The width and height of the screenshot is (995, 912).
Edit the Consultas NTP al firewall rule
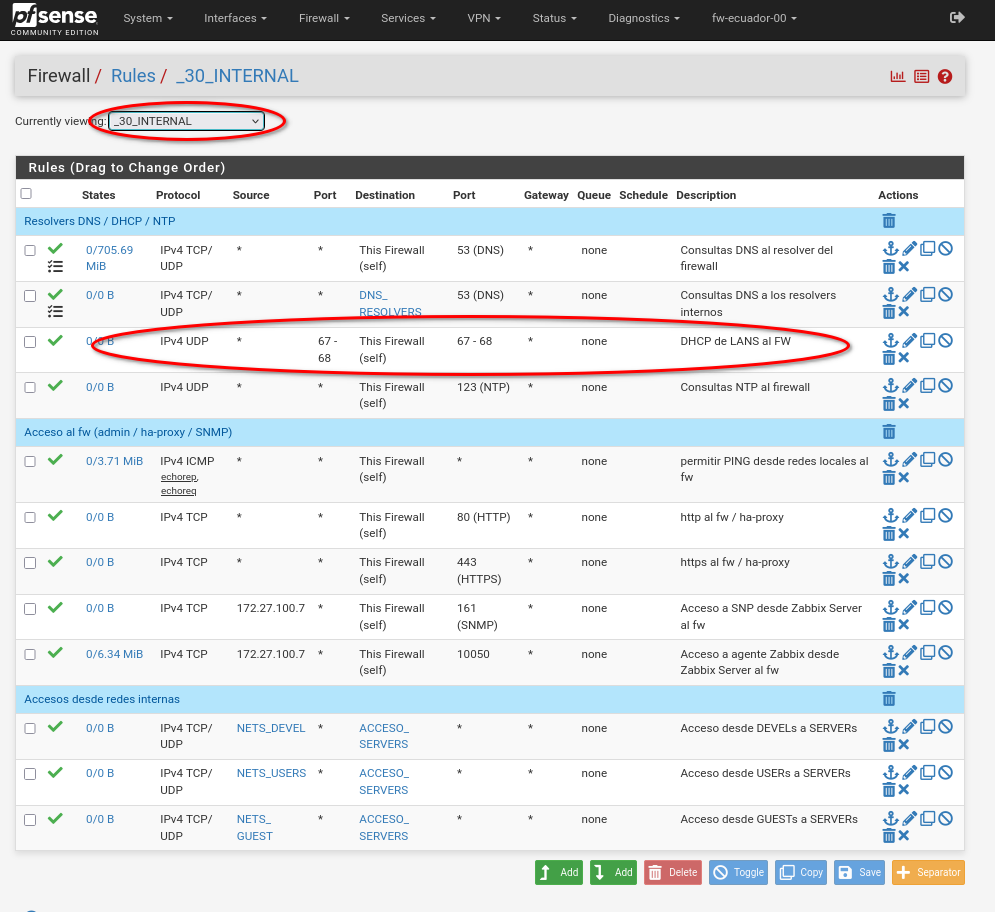click(909, 386)
